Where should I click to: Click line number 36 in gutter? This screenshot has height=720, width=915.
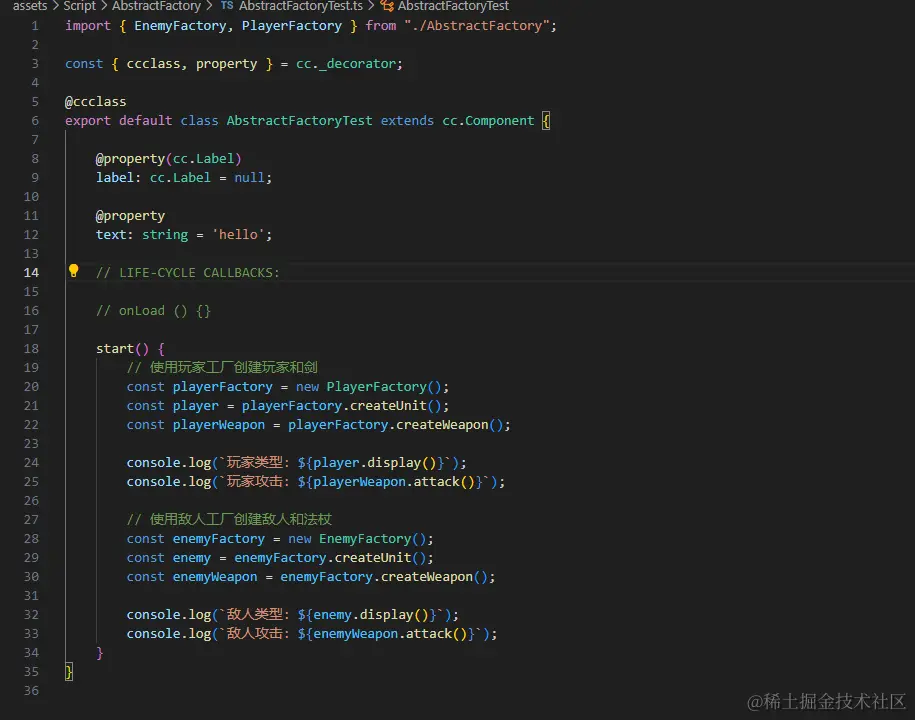pos(32,691)
